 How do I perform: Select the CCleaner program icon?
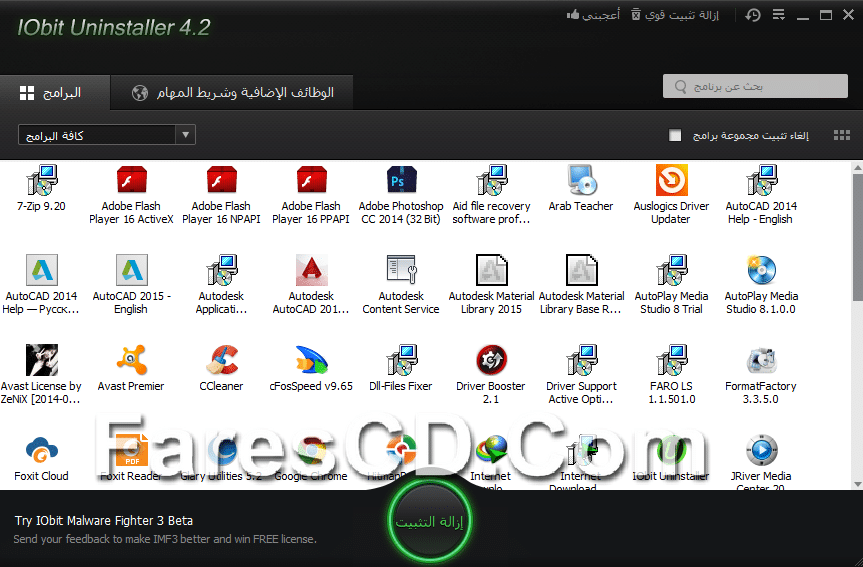pos(221,360)
